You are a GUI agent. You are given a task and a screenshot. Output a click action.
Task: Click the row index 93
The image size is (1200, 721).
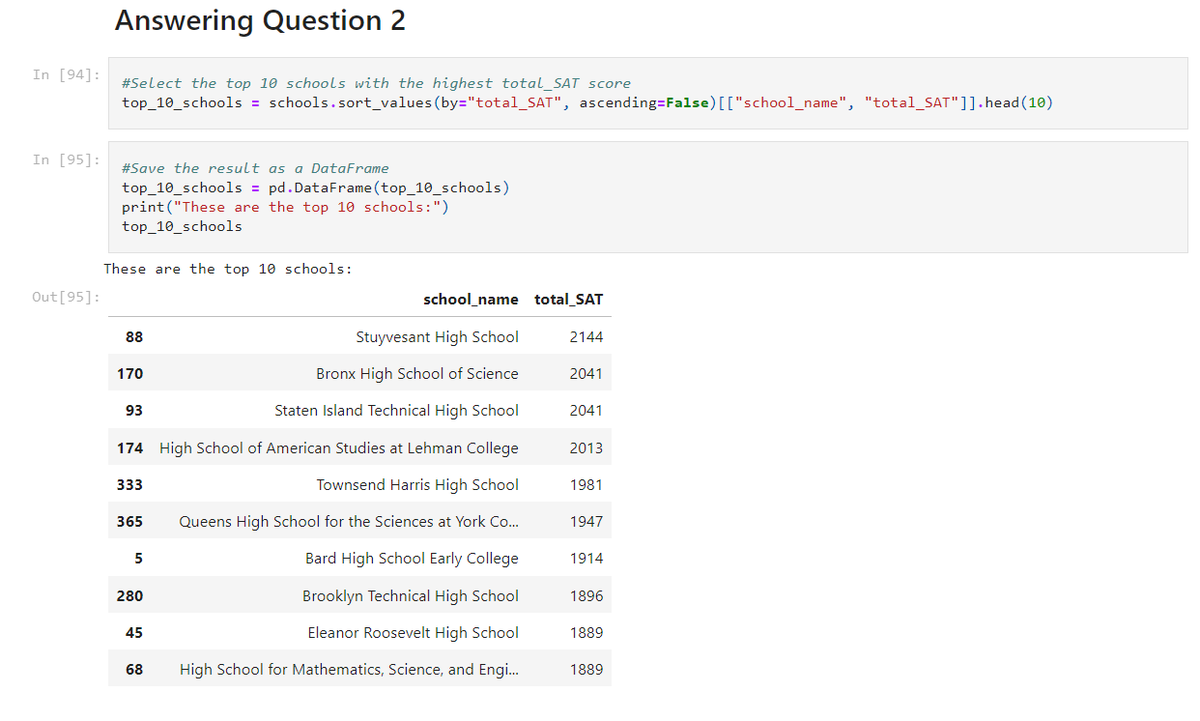point(134,411)
